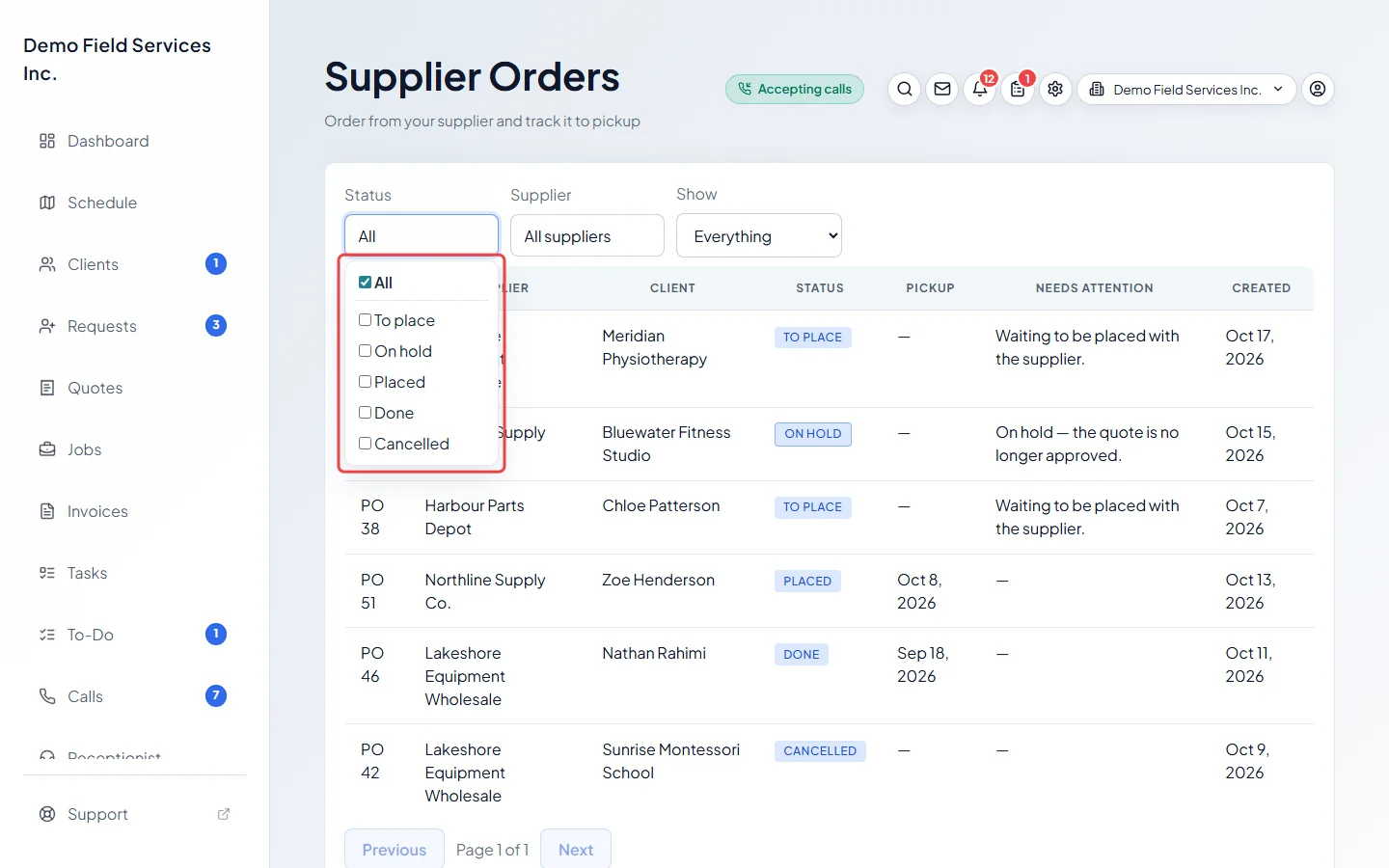1389x868 pixels.
Task: Click the Next page button
Action: (576, 849)
